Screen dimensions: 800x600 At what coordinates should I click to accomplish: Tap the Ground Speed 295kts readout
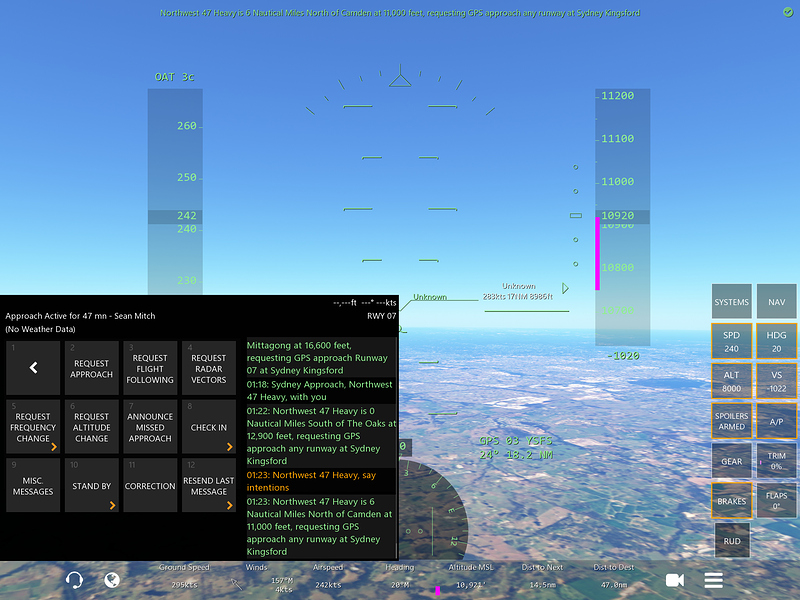point(184,576)
